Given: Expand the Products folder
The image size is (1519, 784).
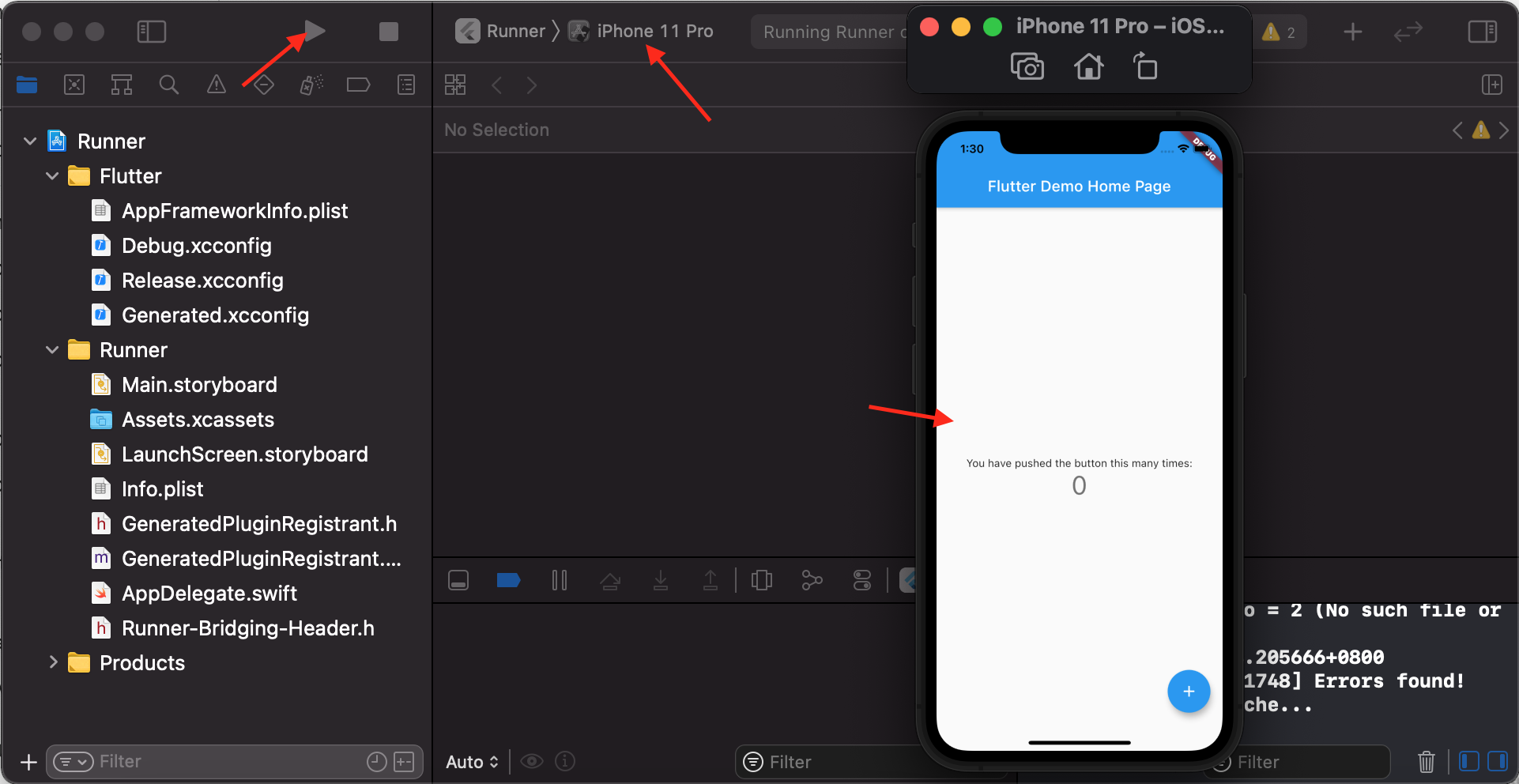Looking at the screenshot, I should click(53, 662).
